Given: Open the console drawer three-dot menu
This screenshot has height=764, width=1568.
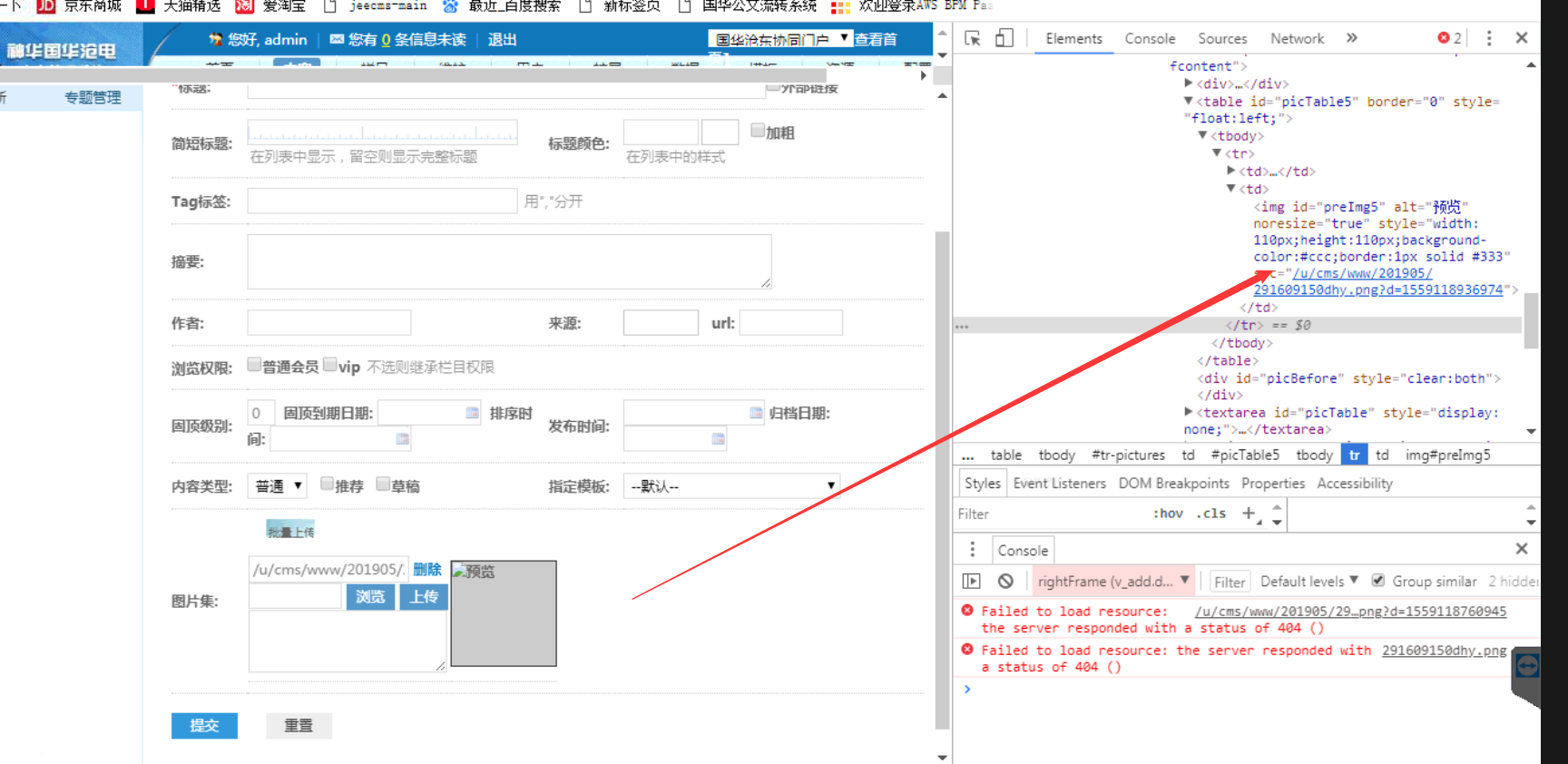Looking at the screenshot, I should point(973,550).
